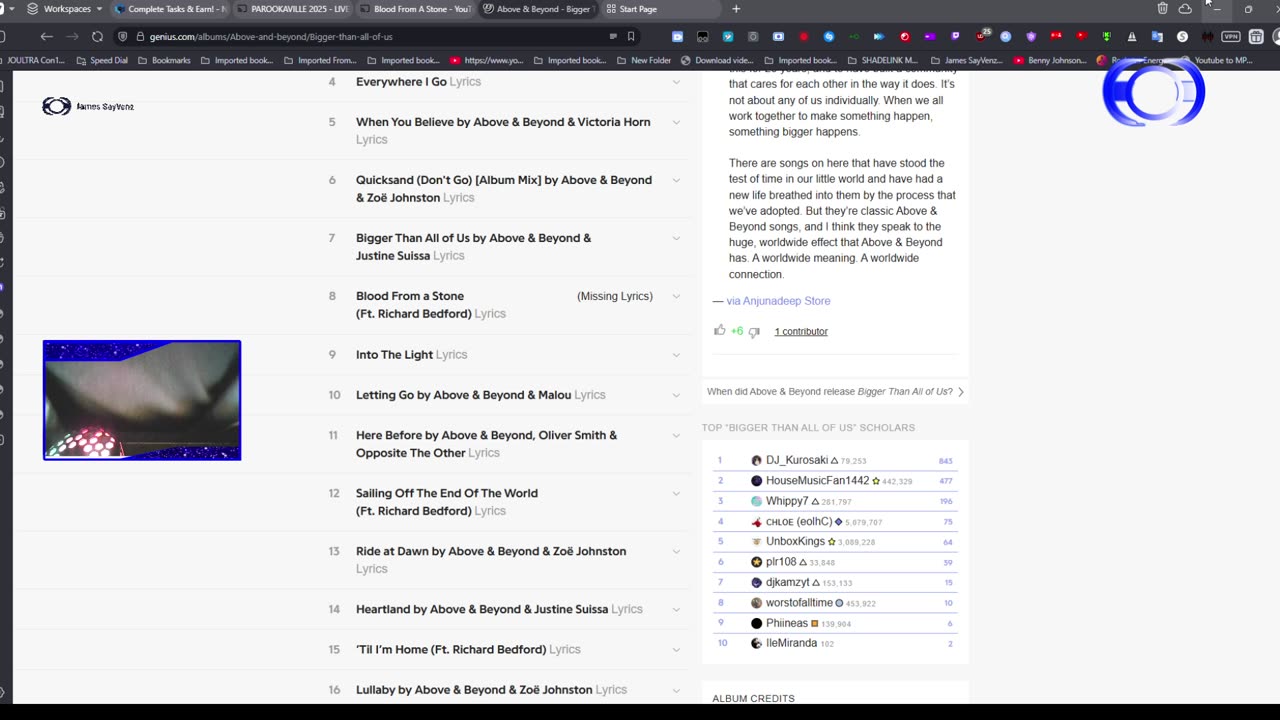Expand the Letting Go track chevron
This screenshot has height=720, width=1280.
click(x=676, y=395)
